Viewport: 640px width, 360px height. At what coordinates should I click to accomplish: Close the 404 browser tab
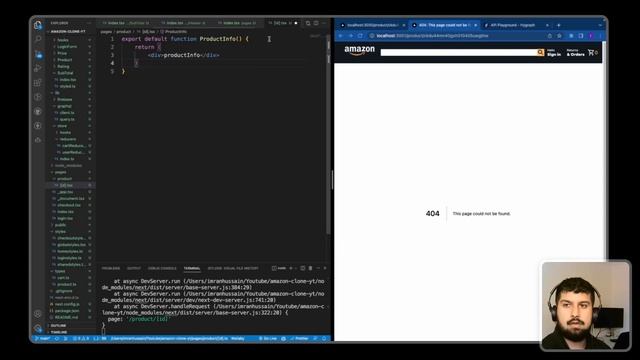(476, 25)
